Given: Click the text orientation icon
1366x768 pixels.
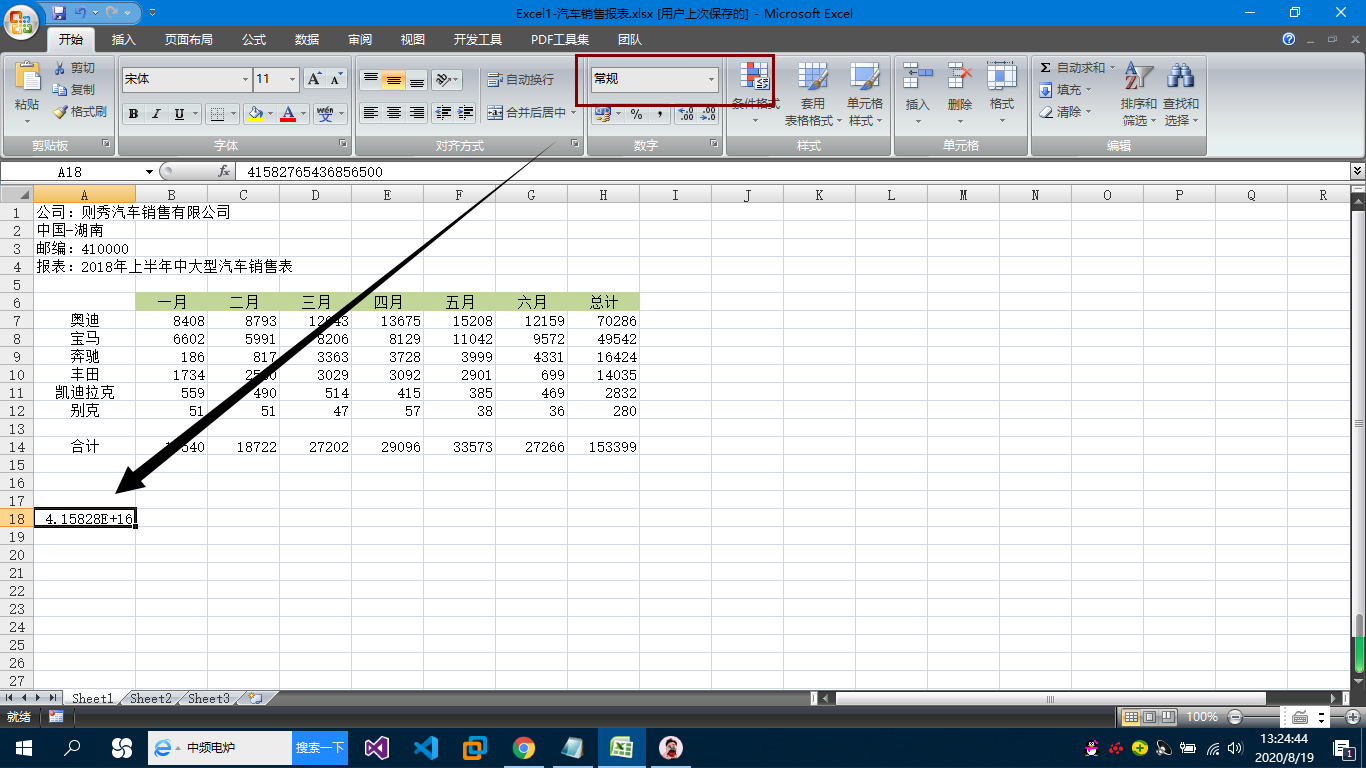Looking at the screenshot, I should coord(443,79).
